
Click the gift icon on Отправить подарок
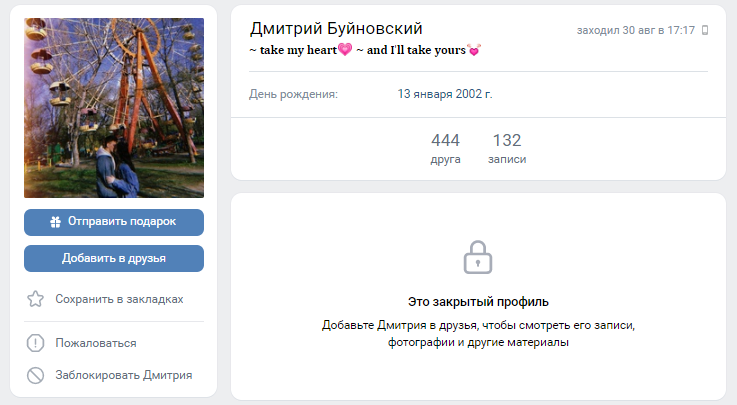(x=55, y=222)
